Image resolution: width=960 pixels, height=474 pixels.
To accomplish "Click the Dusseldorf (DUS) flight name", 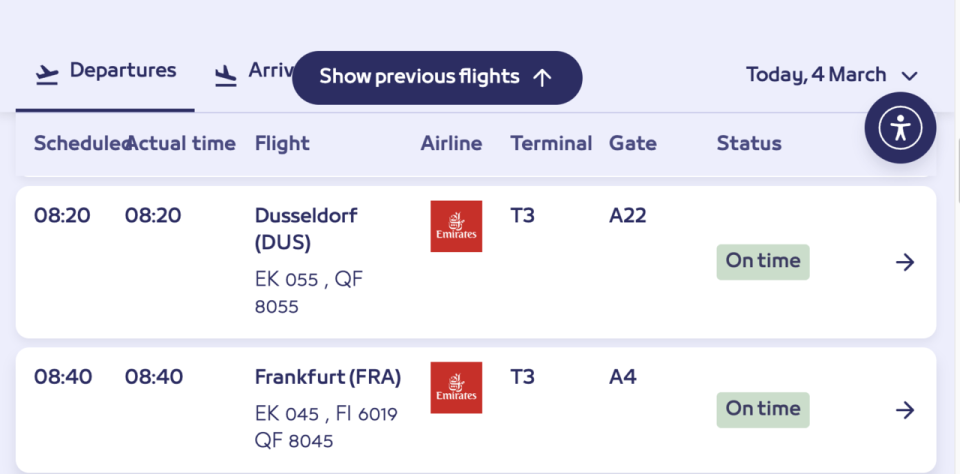I will pos(306,228).
